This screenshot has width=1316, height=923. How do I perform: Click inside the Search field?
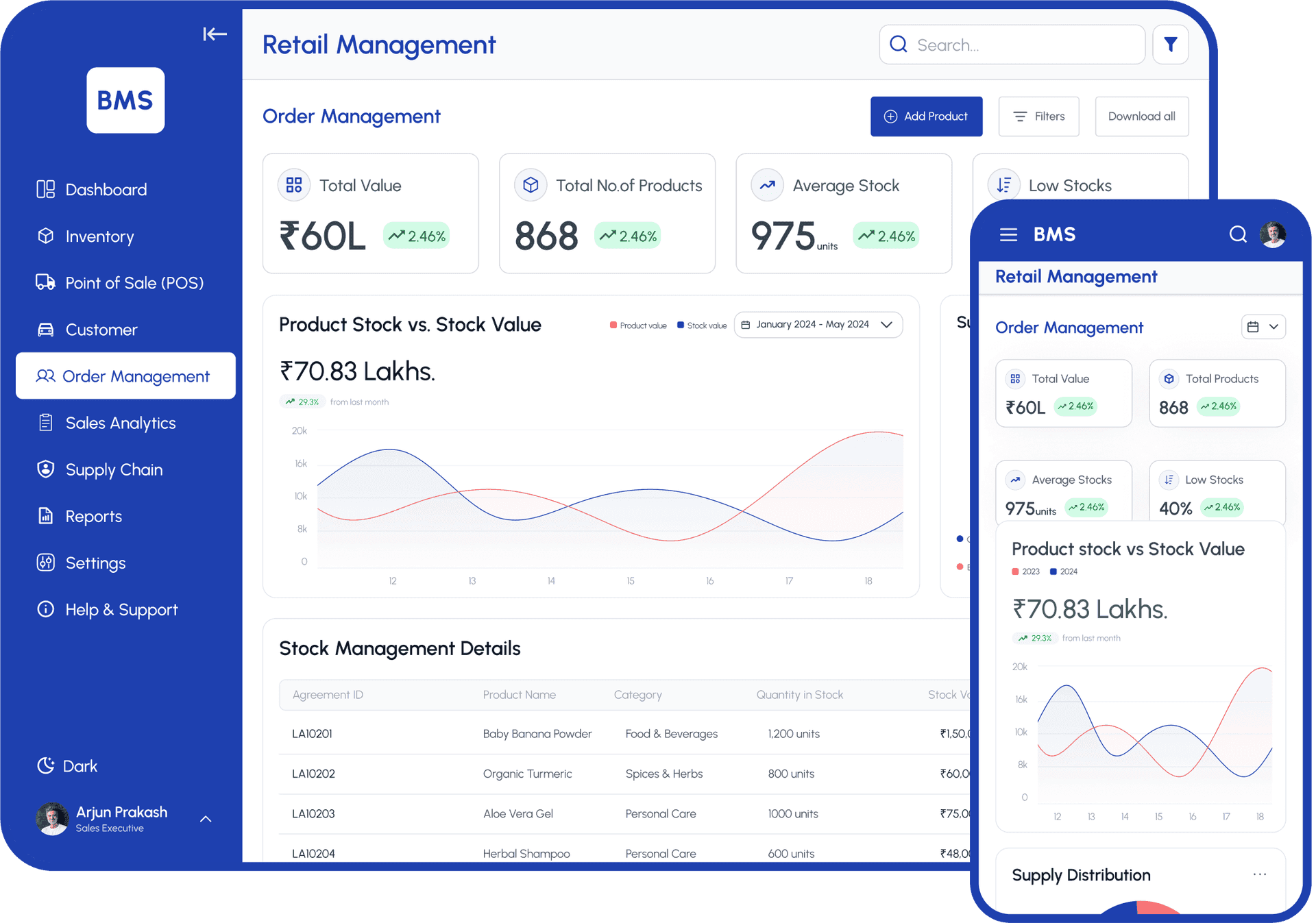point(1008,44)
